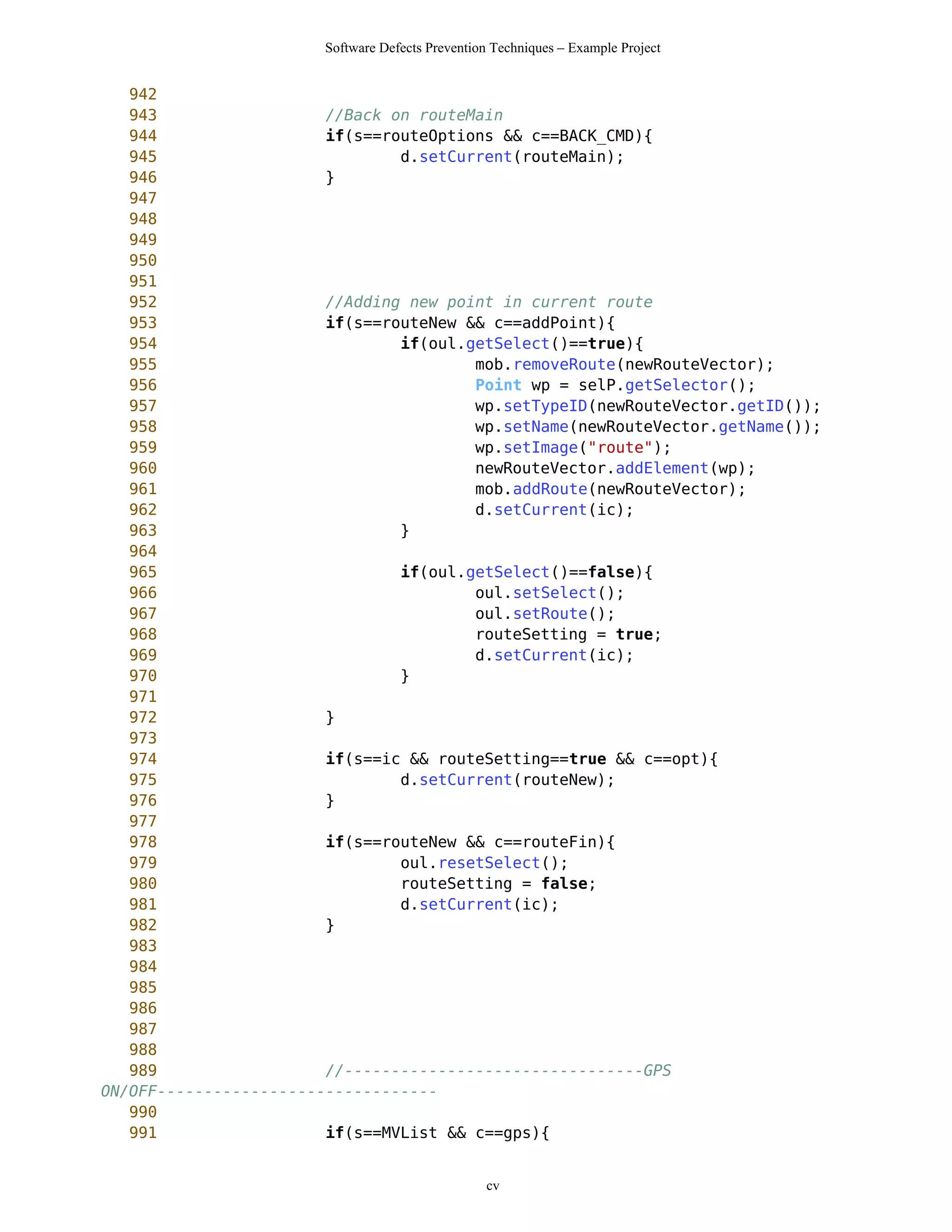Click the false keyword on line 965
Image resolution: width=952 pixels, height=1232 pixels.
point(611,572)
